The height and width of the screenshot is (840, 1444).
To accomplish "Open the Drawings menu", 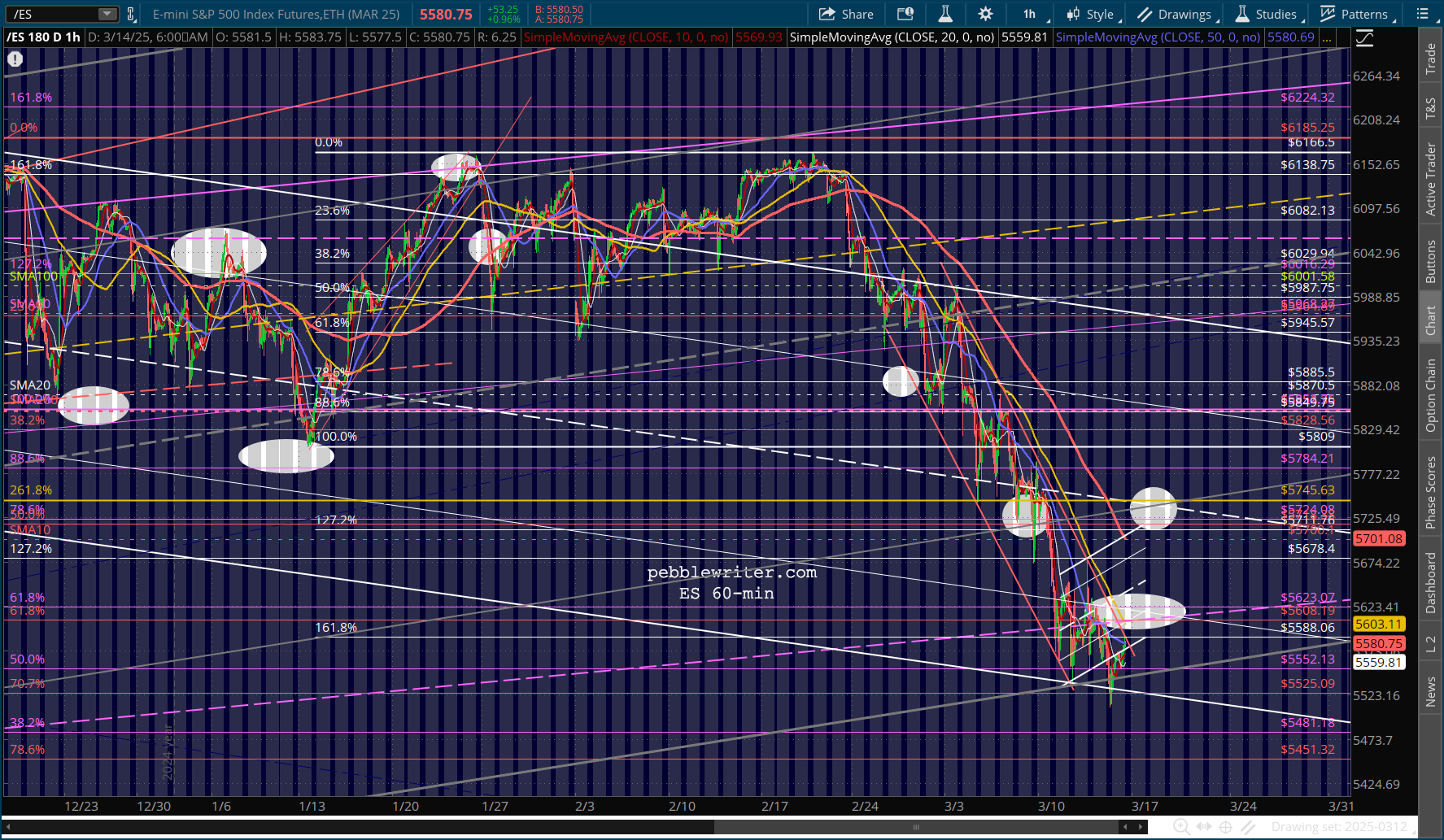I will coord(1176,14).
